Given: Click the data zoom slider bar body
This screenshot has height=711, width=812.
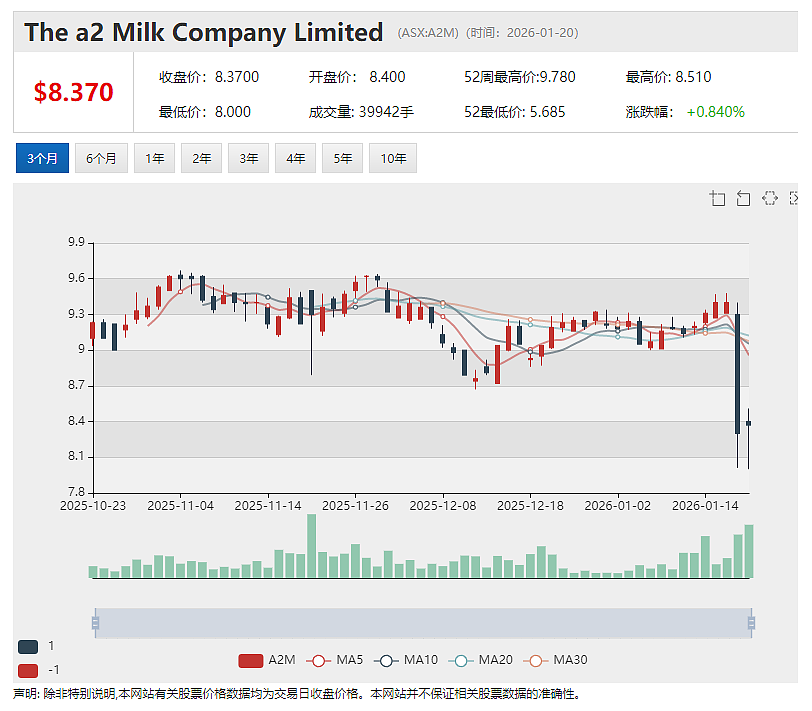Looking at the screenshot, I should 423,623.
